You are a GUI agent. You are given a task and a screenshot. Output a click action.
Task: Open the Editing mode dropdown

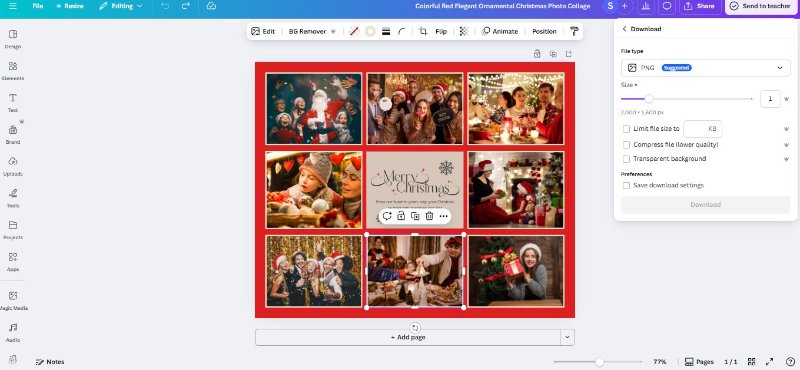(x=121, y=6)
